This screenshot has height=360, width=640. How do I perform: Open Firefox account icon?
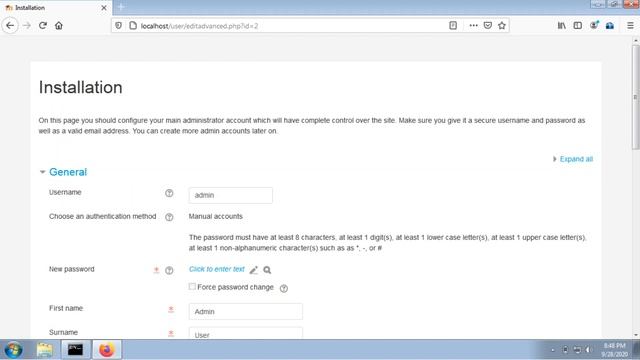click(x=594, y=25)
